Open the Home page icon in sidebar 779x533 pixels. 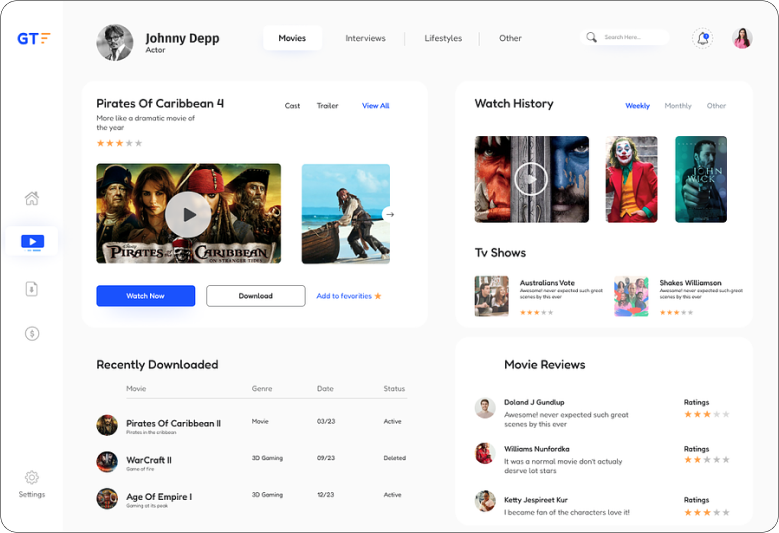(32, 198)
